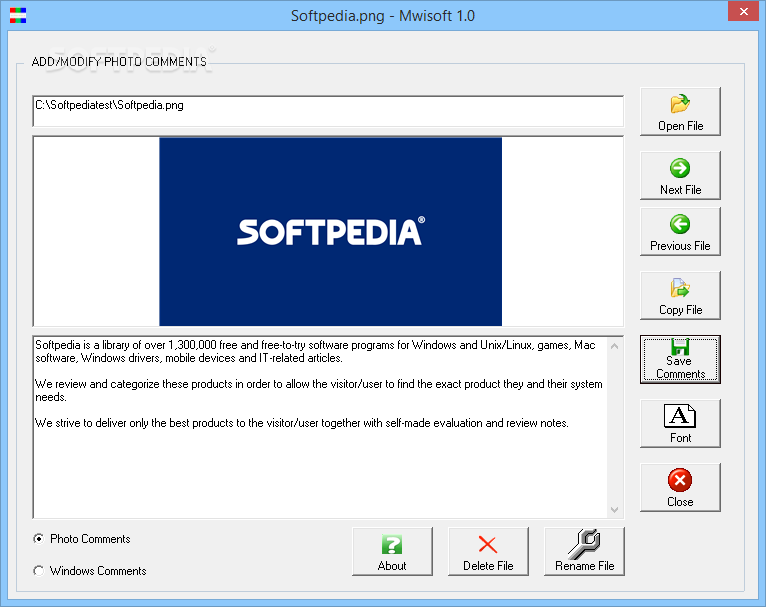Click the comment line starting 'We strive to deliver'

click(x=302, y=423)
